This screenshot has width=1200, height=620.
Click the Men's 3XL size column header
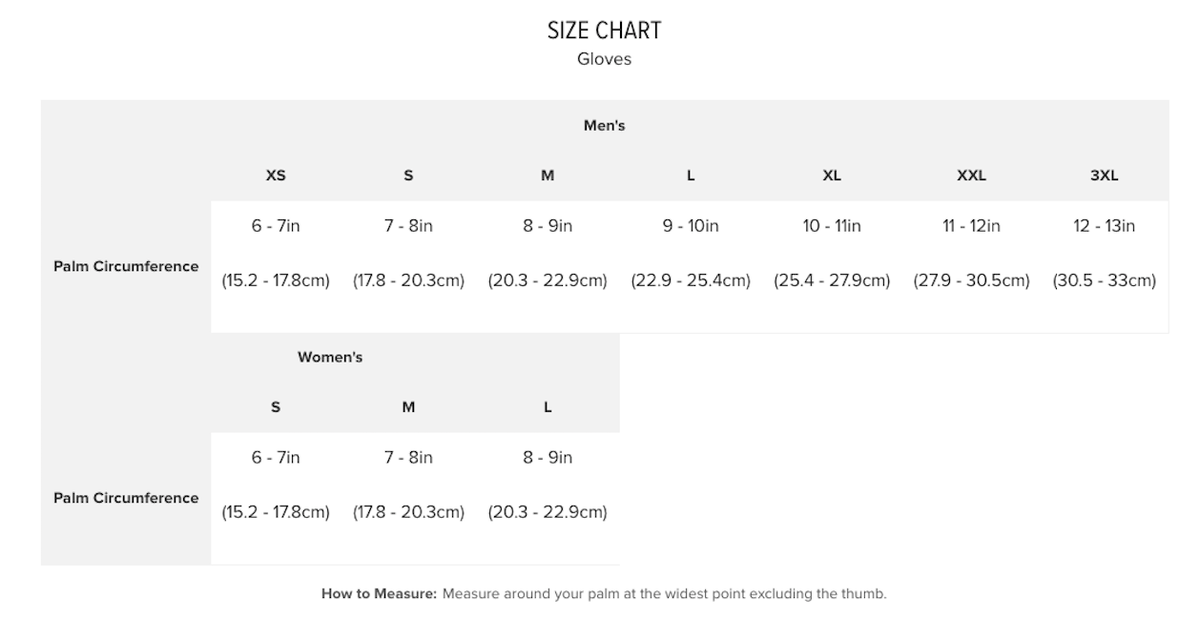[x=1104, y=175]
